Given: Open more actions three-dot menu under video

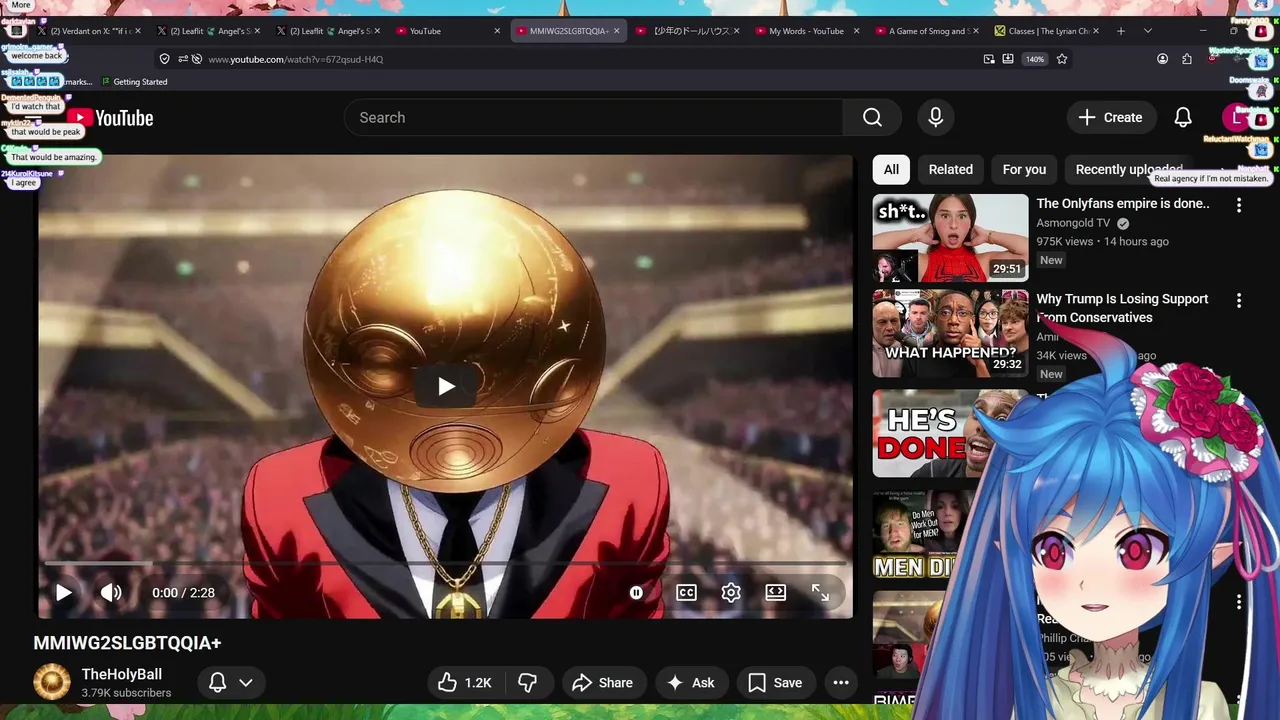Looking at the screenshot, I should [841, 683].
